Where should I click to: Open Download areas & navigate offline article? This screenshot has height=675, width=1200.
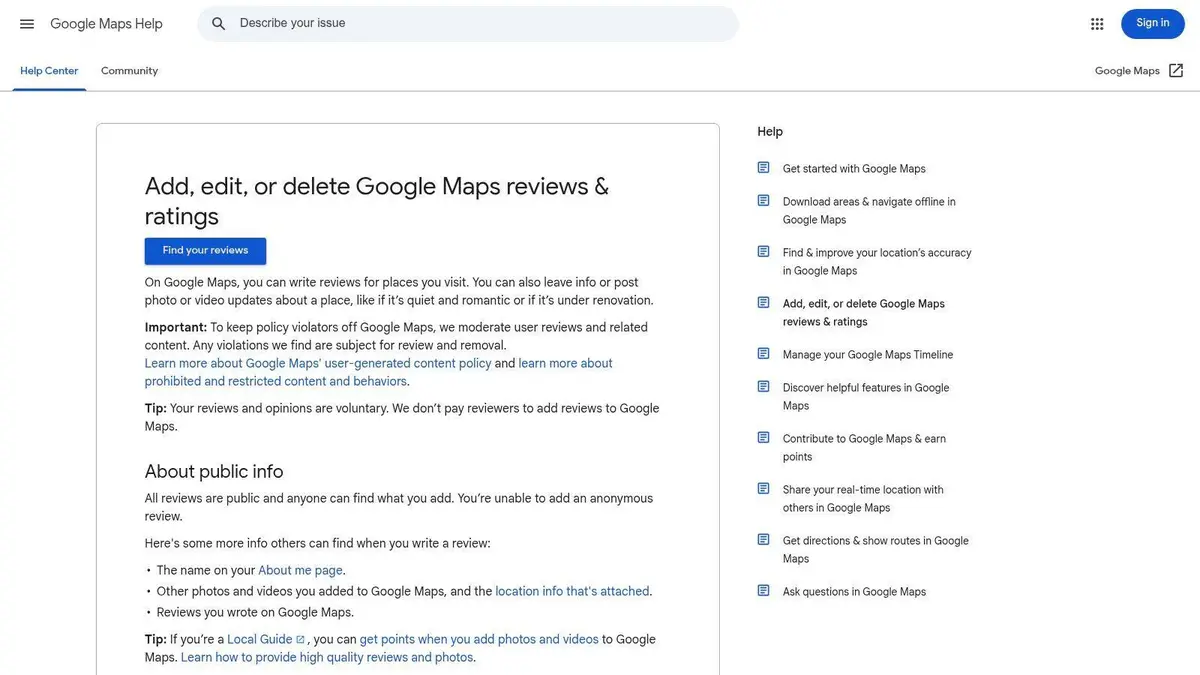[x=869, y=211]
